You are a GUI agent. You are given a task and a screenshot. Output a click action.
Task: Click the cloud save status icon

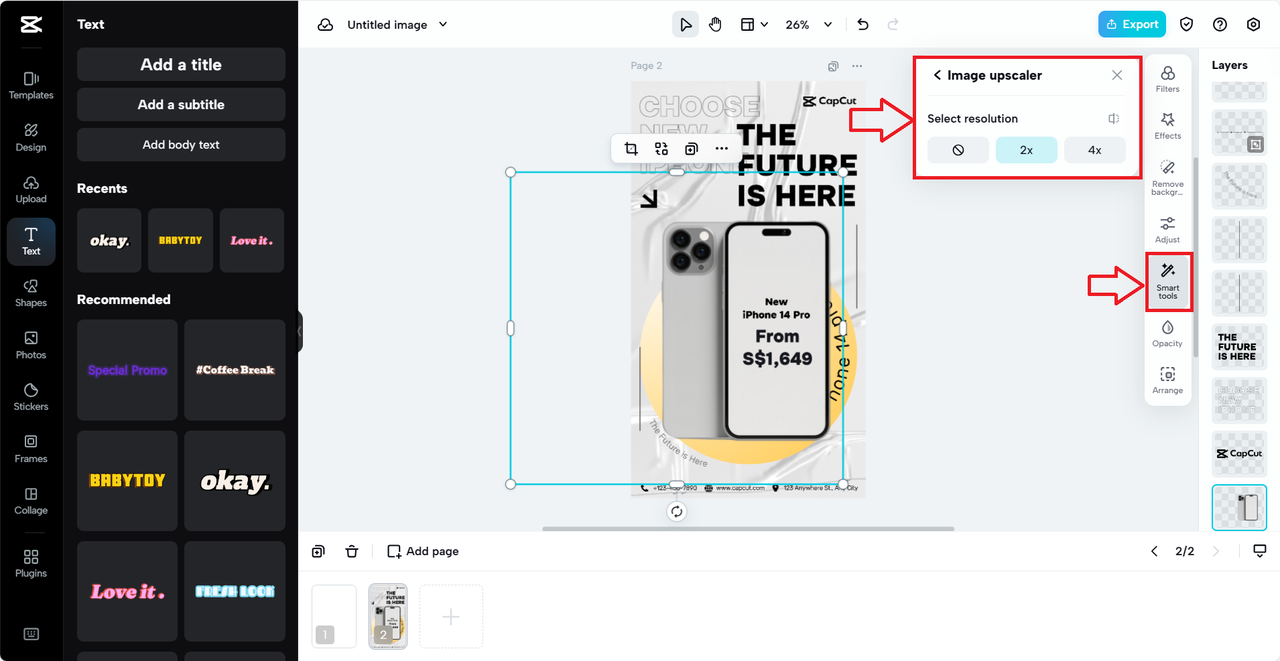pyautogui.click(x=325, y=24)
